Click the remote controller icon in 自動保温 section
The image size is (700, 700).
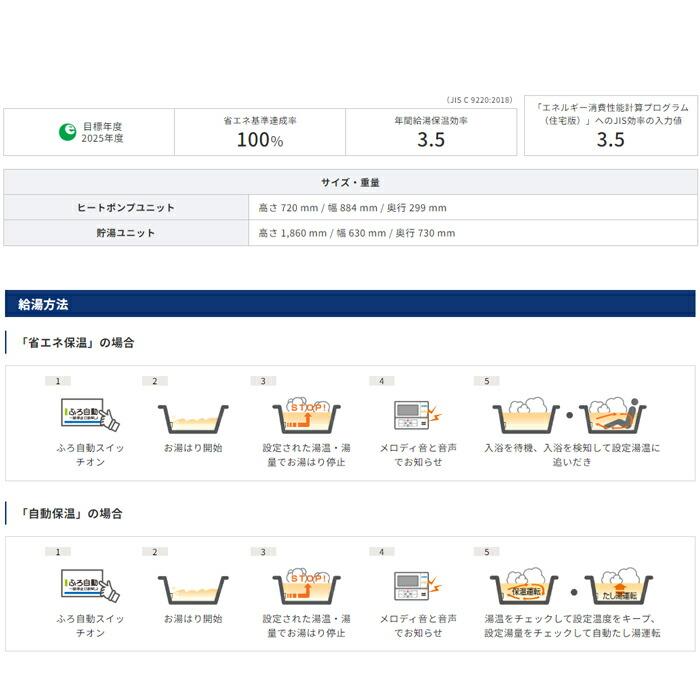[x=417, y=586]
